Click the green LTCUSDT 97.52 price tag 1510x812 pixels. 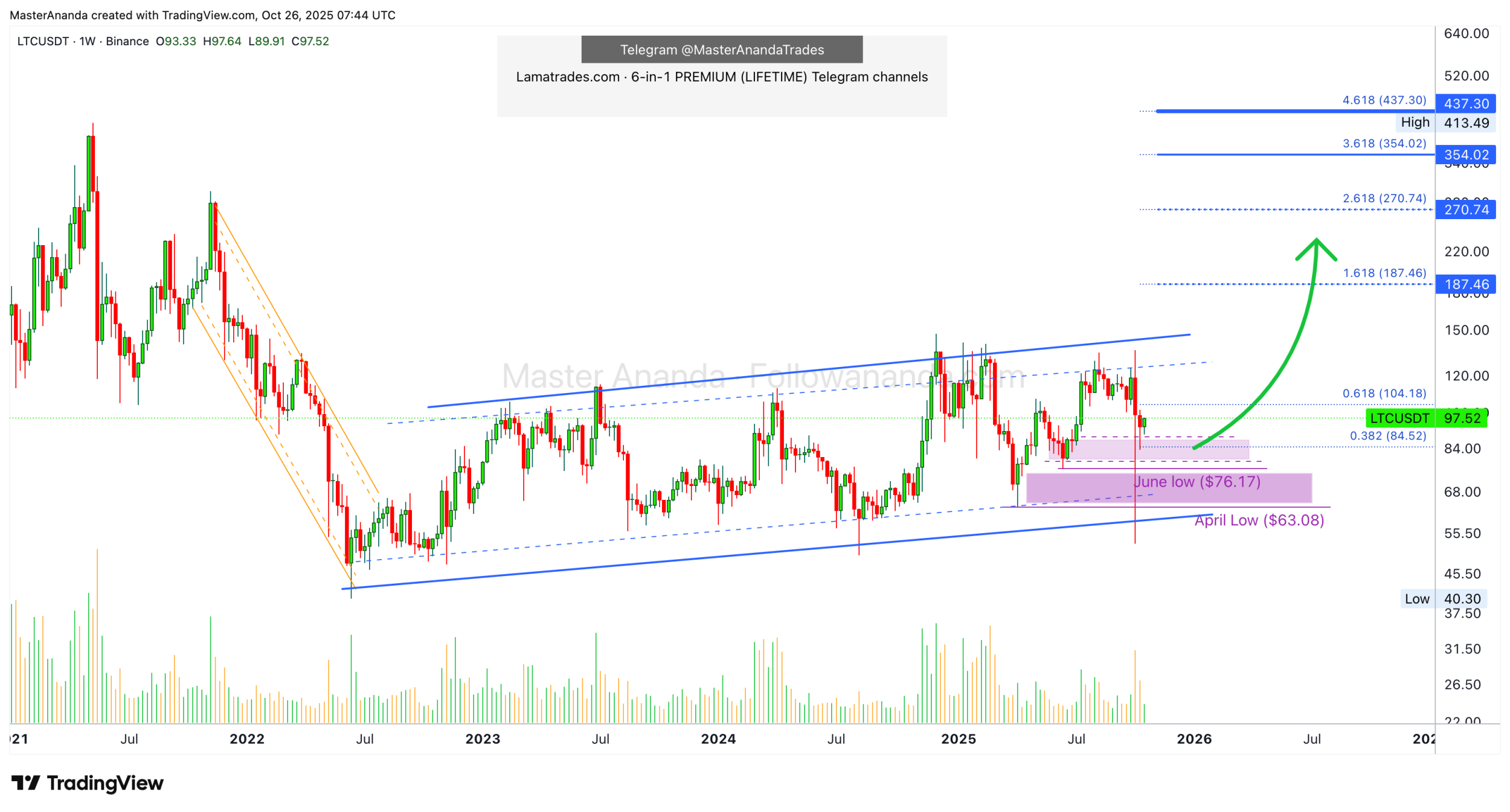coord(1426,418)
